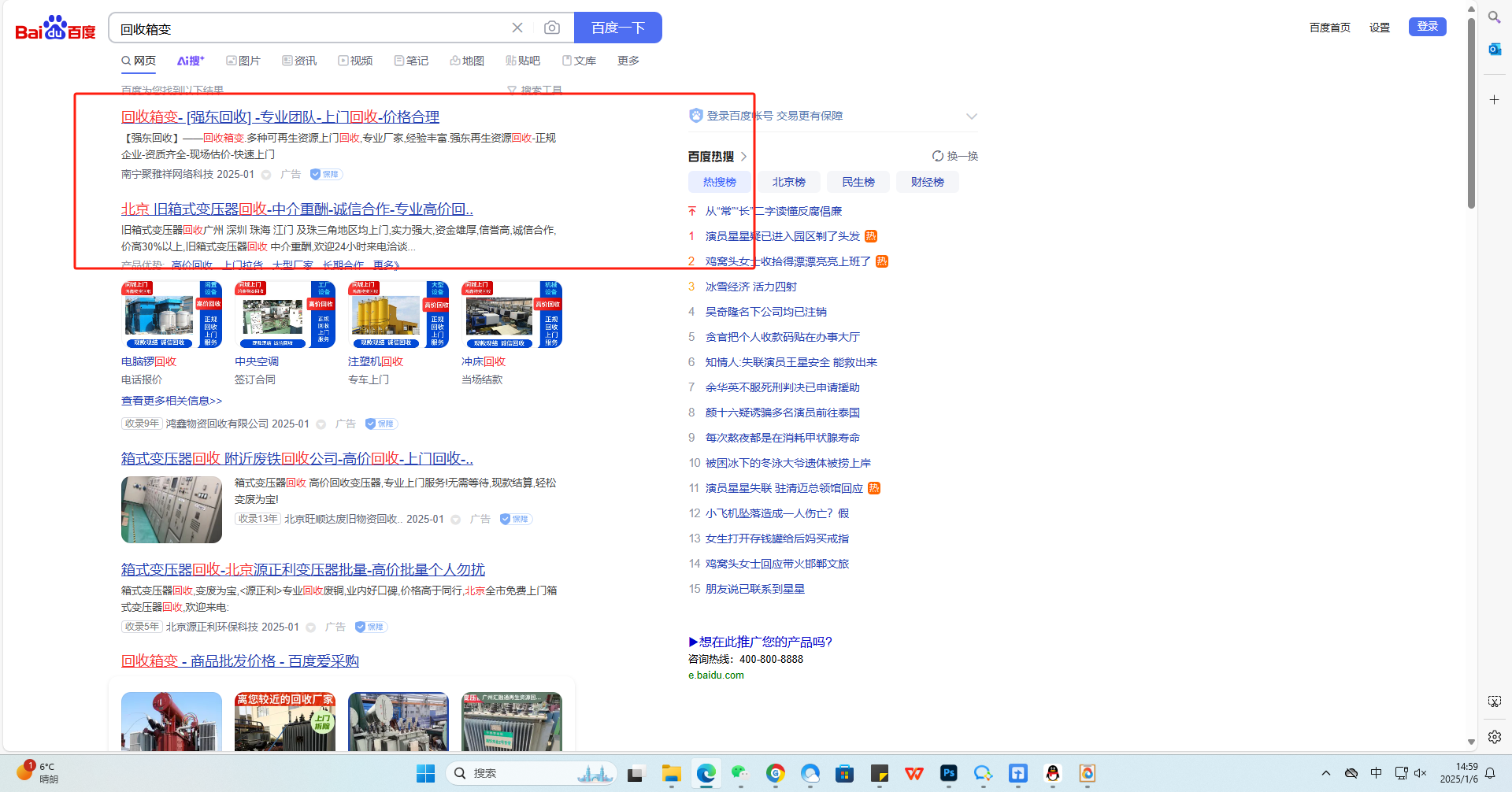Open Photoshop from the taskbar

click(x=949, y=773)
